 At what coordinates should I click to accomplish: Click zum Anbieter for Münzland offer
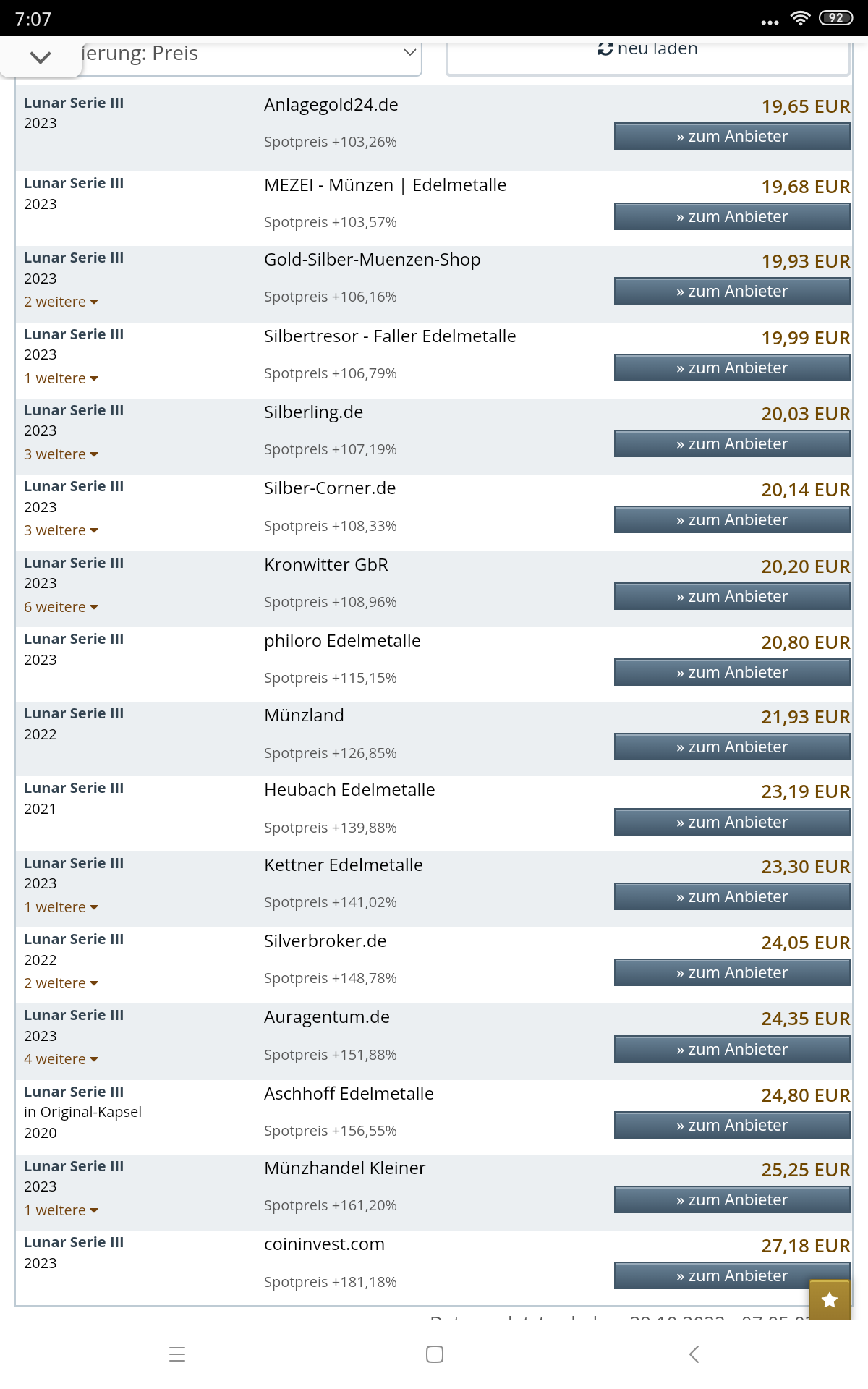732,747
